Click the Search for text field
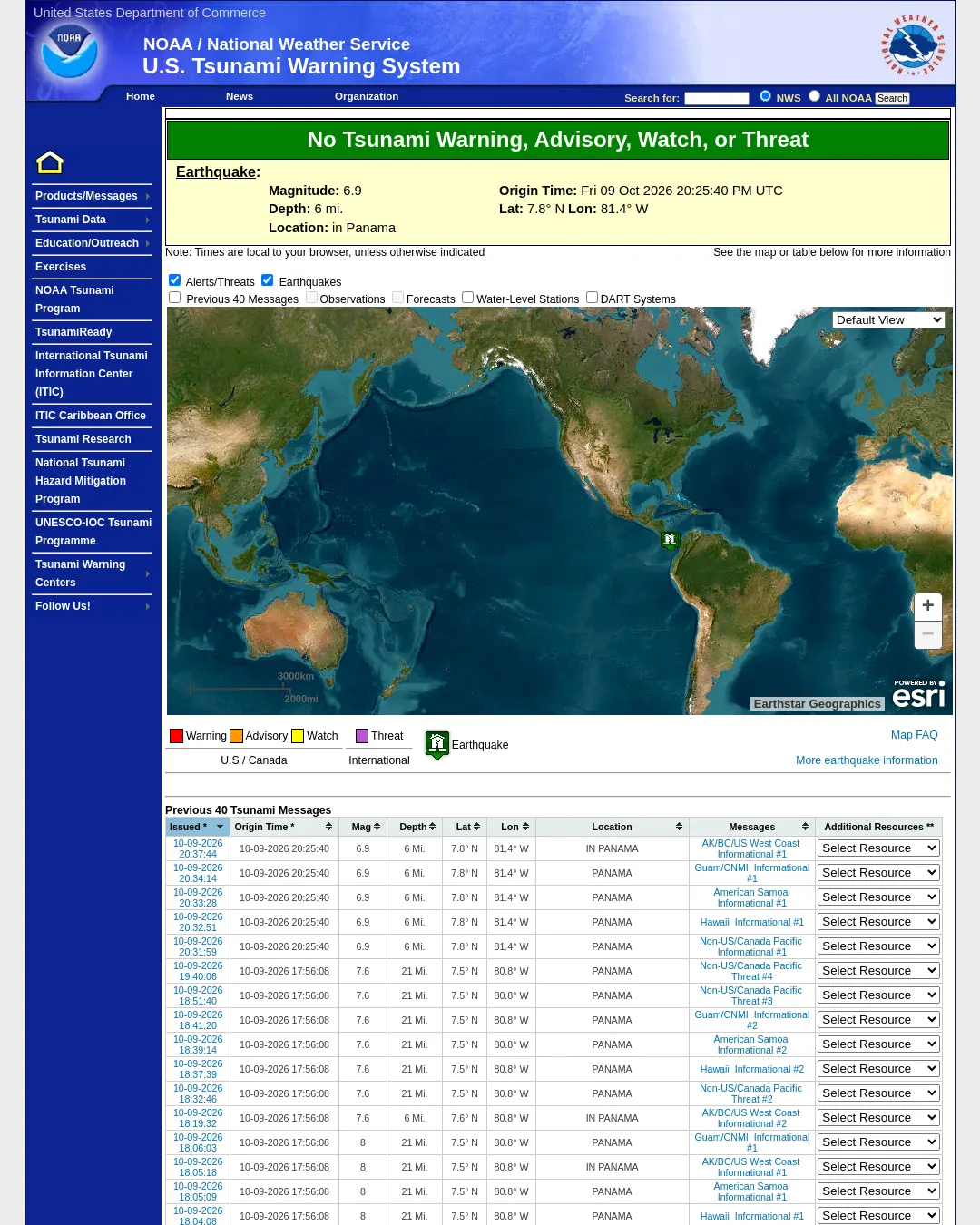The height and width of the screenshot is (1225, 980). (717, 98)
